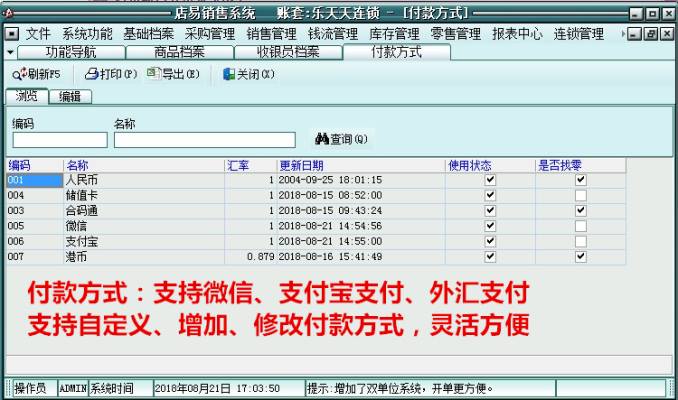This screenshot has height=400, width=678.
Task: Sort by the 更新日期 column header
Action: click(361, 166)
